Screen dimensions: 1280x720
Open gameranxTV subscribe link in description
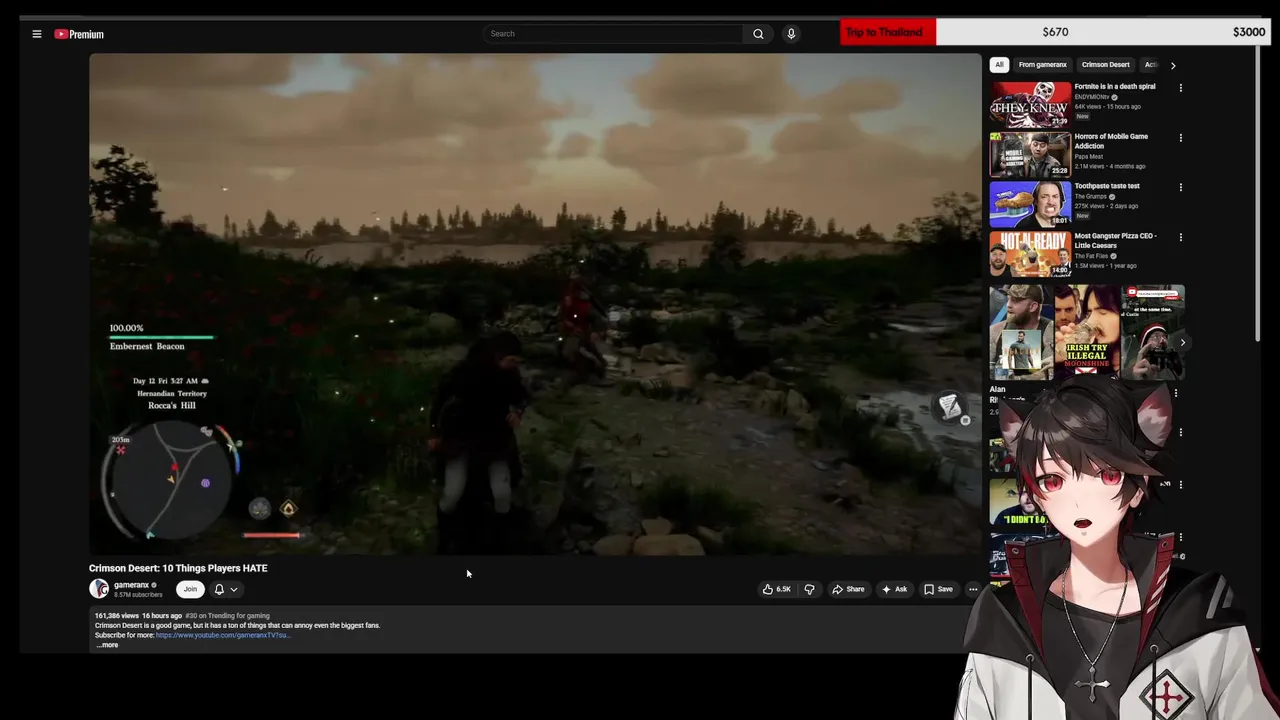click(223, 635)
